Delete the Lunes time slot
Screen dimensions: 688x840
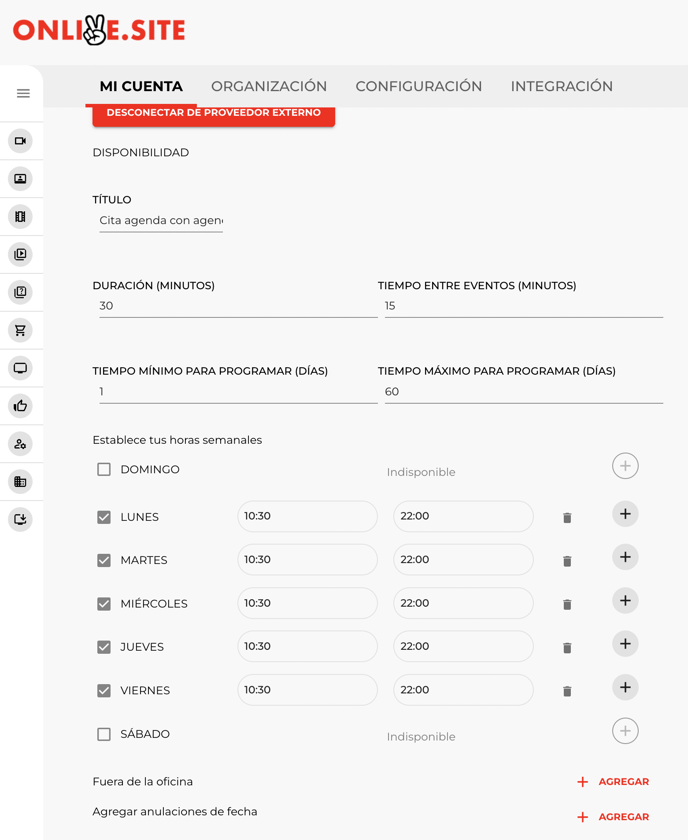pyautogui.click(x=567, y=518)
